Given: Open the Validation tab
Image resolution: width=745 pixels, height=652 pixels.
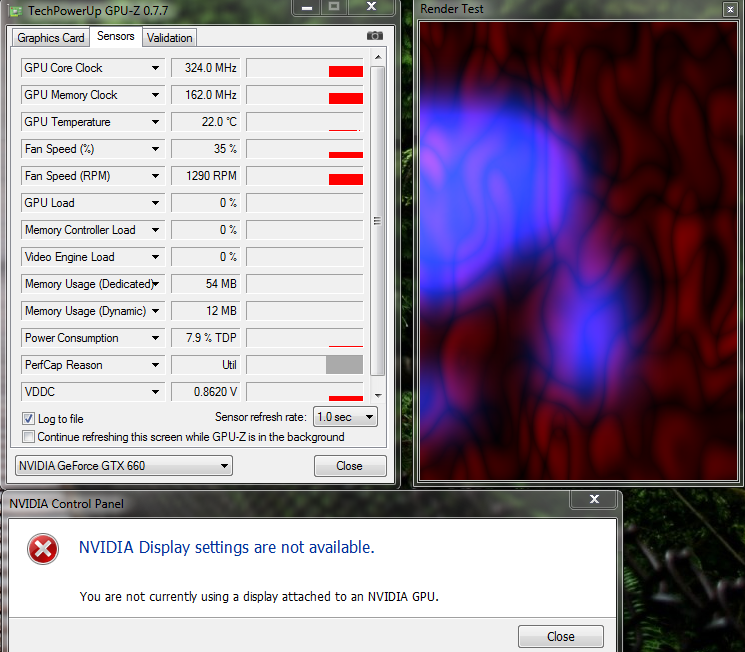Looking at the screenshot, I should tap(169, 38).
